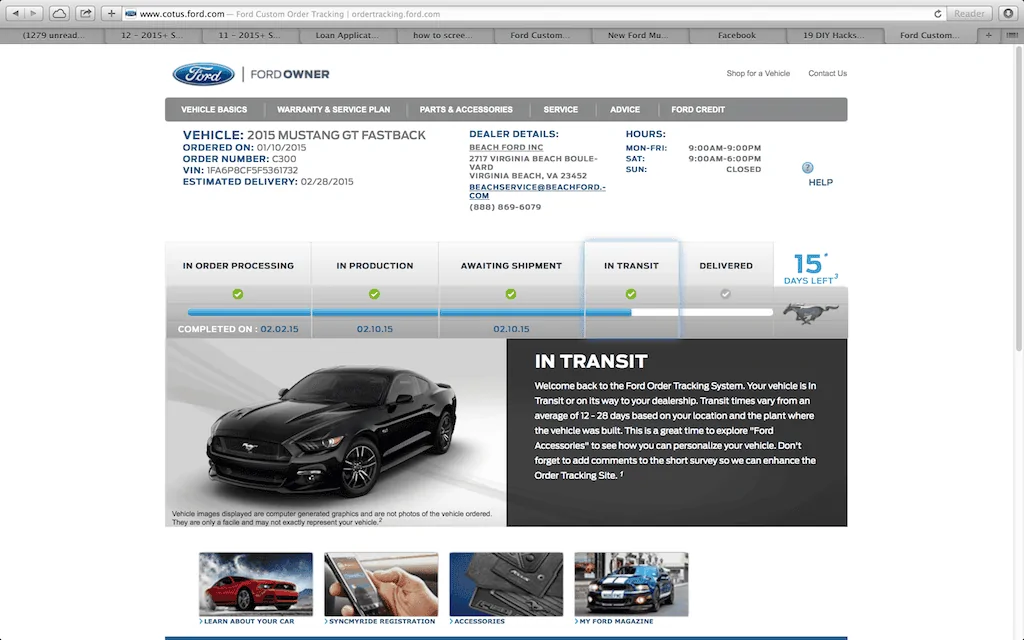Switch to the '(1279 unread...' tab
This screenshot has width=1024, height=640.
tap(54, 35)
